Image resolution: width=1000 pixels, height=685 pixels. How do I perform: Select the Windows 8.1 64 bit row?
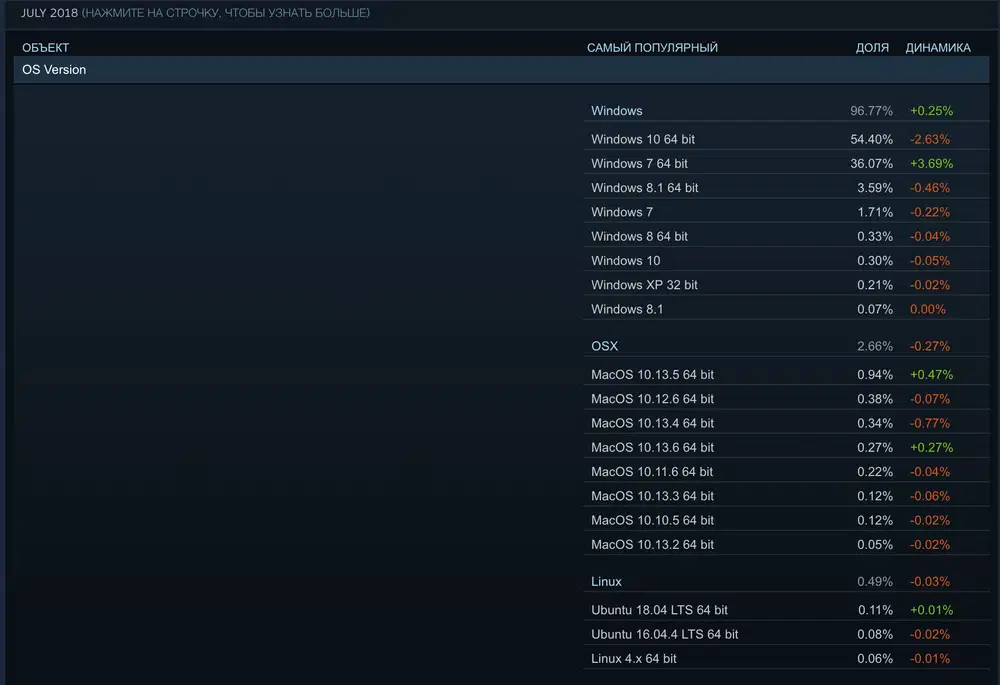644,187
